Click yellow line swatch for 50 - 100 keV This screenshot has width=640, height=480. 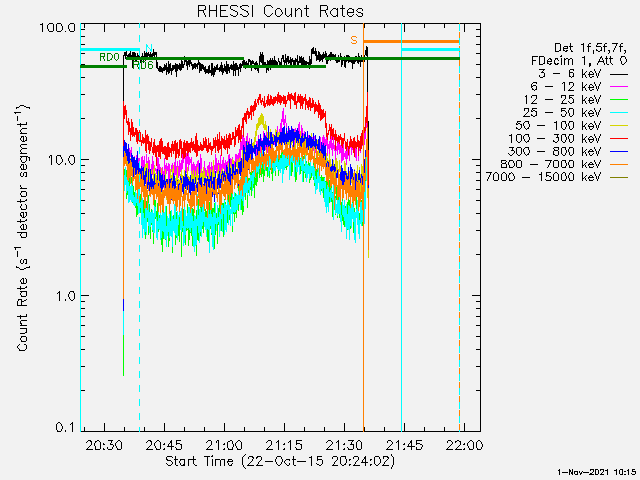tap(619, 126)
